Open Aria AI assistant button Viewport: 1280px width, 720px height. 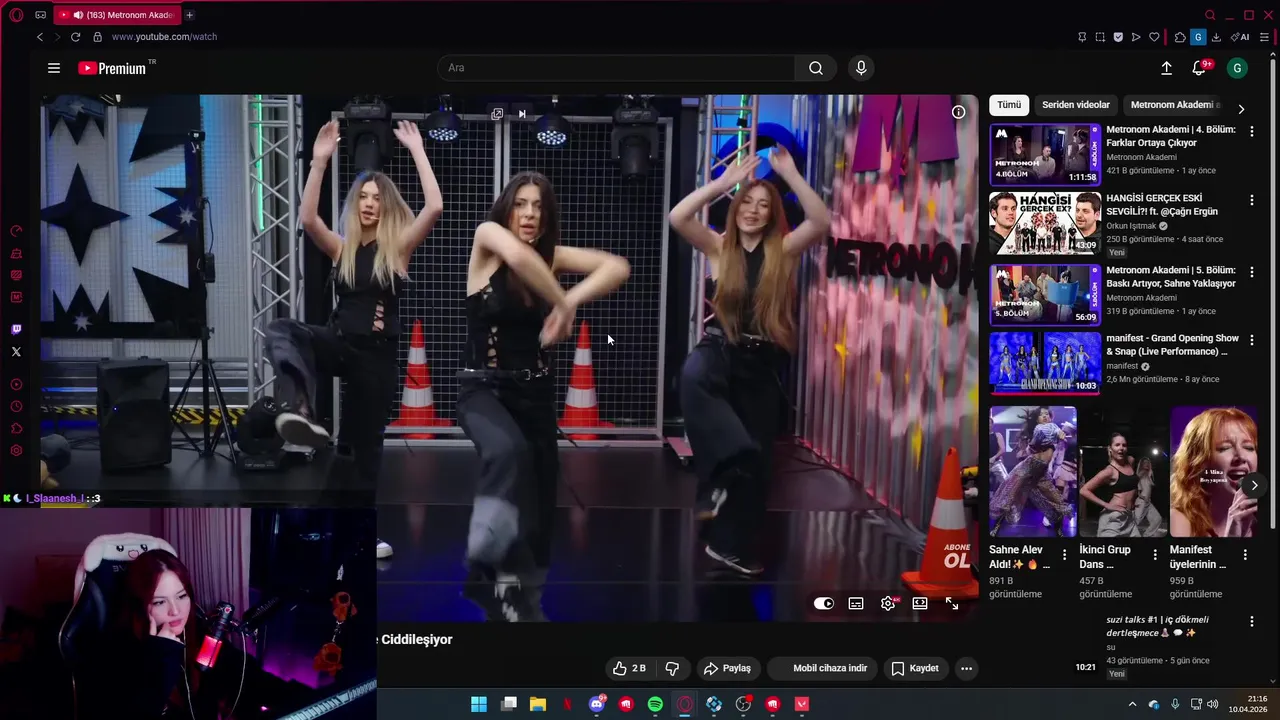(1240, 37)
